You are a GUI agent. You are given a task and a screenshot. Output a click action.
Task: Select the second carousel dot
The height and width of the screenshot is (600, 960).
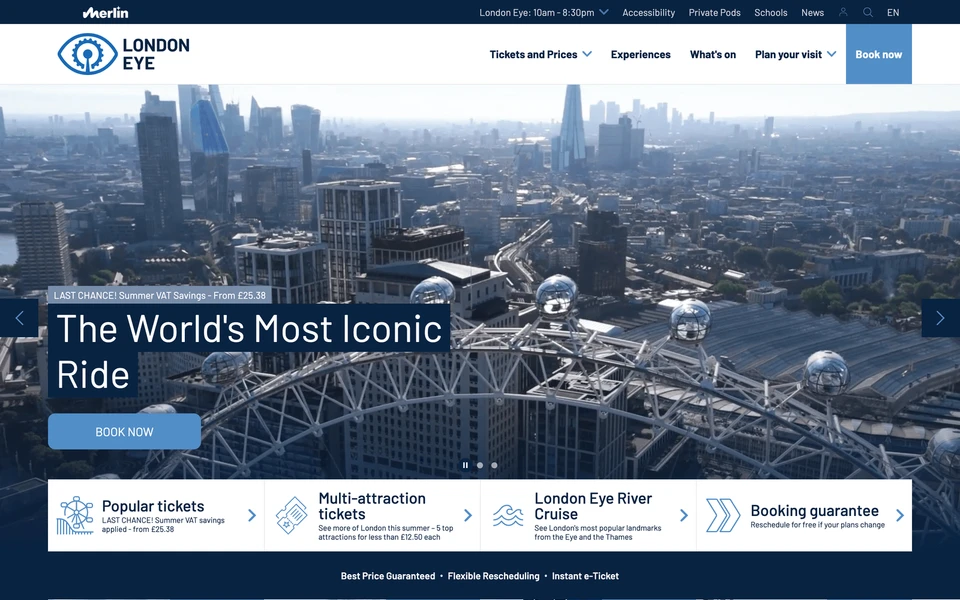pos(480,465)
